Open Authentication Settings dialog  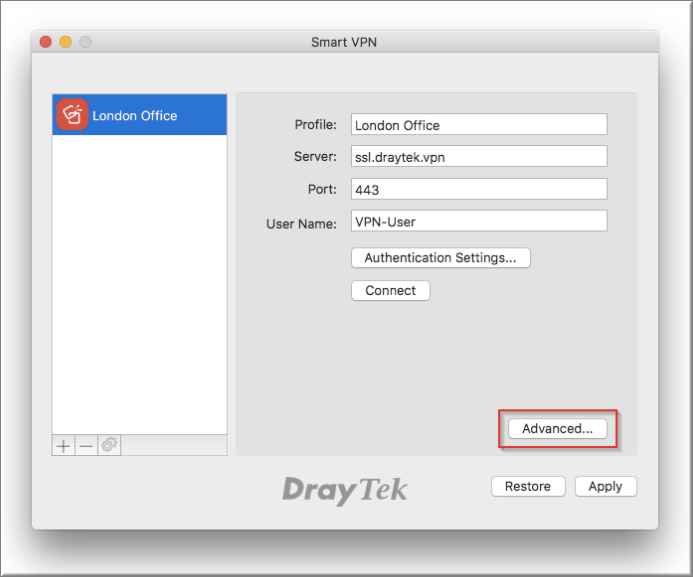tap(441, 258)
